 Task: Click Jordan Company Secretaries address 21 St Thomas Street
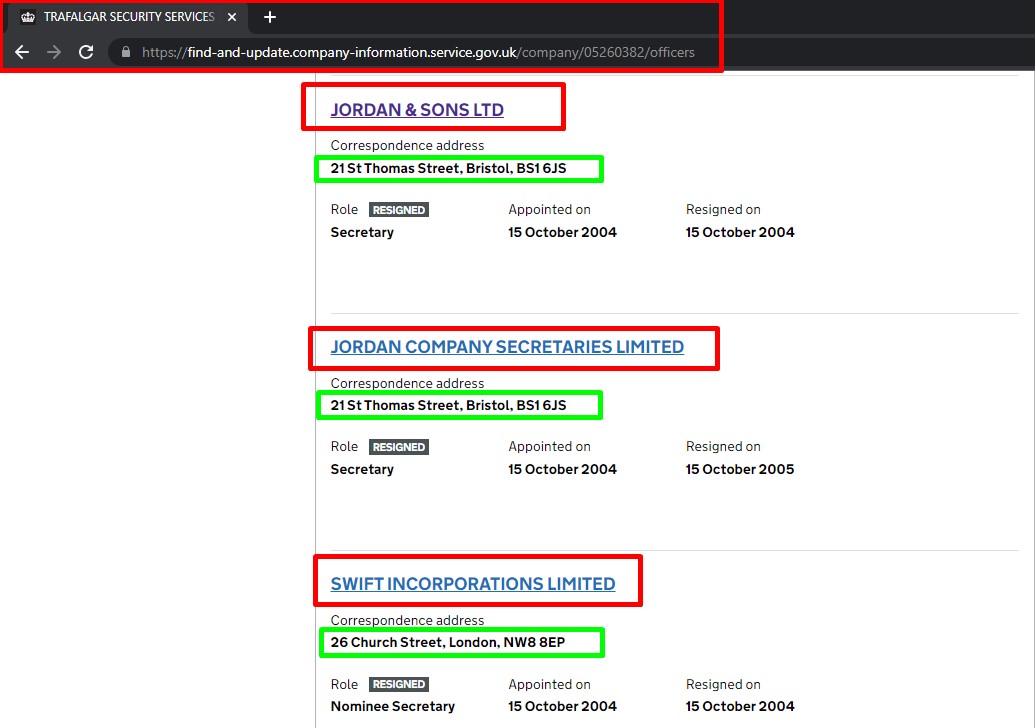[x=448, y=405]
